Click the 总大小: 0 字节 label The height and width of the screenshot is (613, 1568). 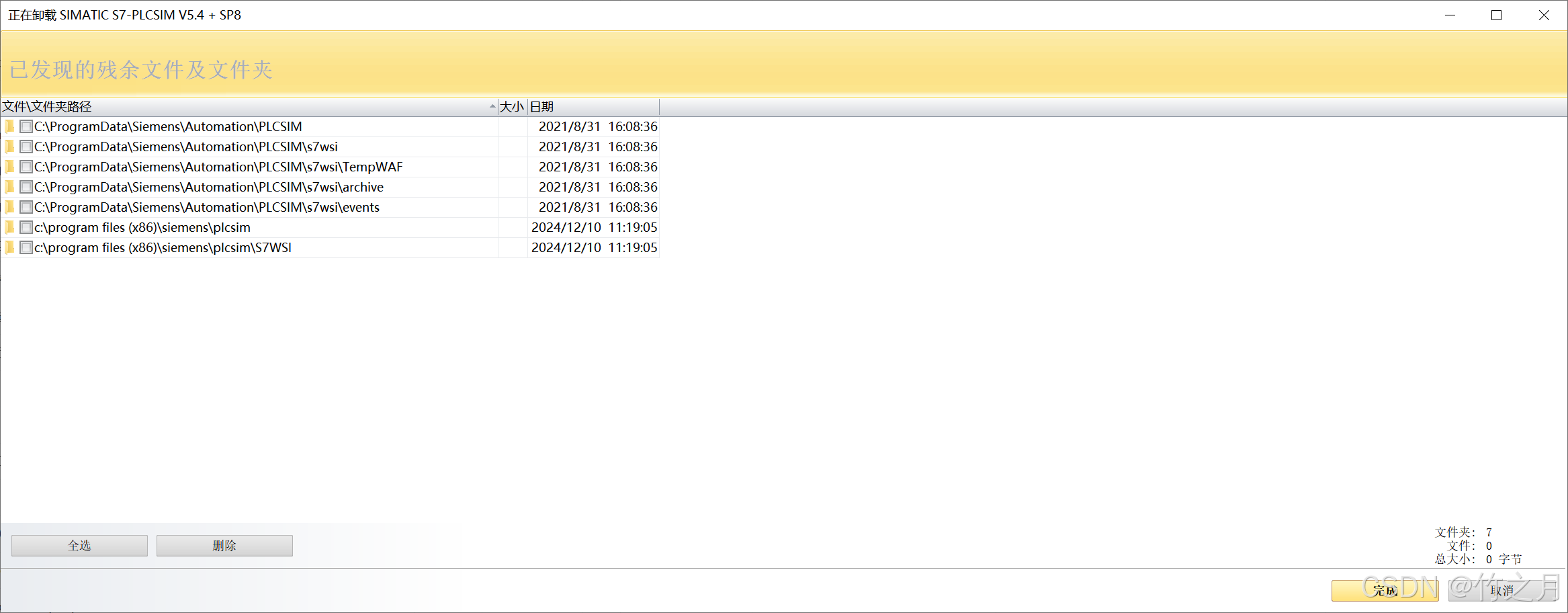(x=1478, y=559)
